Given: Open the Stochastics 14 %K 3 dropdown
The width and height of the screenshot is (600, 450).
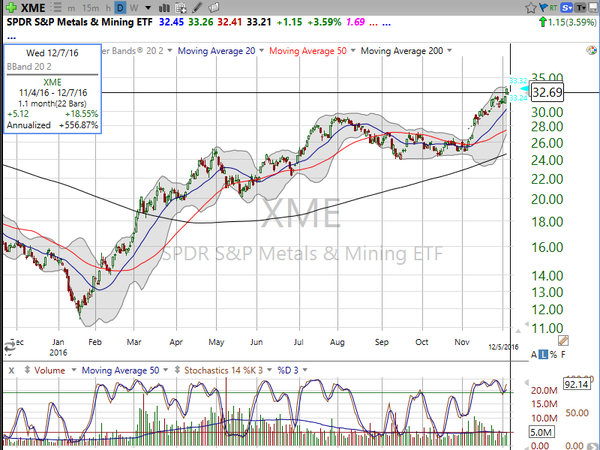Looking at the screenshot, I should (269, 370).
